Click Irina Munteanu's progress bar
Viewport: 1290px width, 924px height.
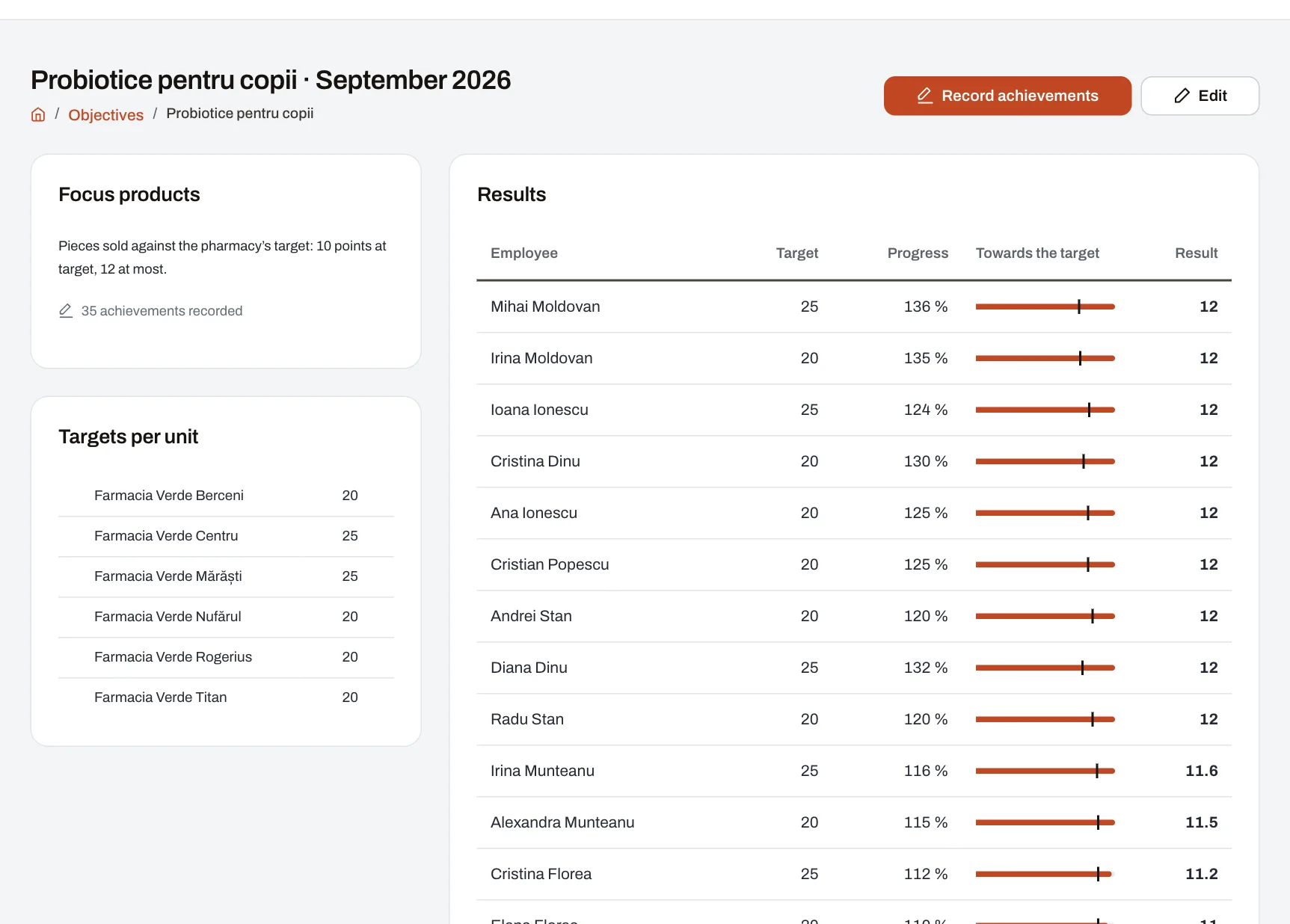pos(1045,771)
